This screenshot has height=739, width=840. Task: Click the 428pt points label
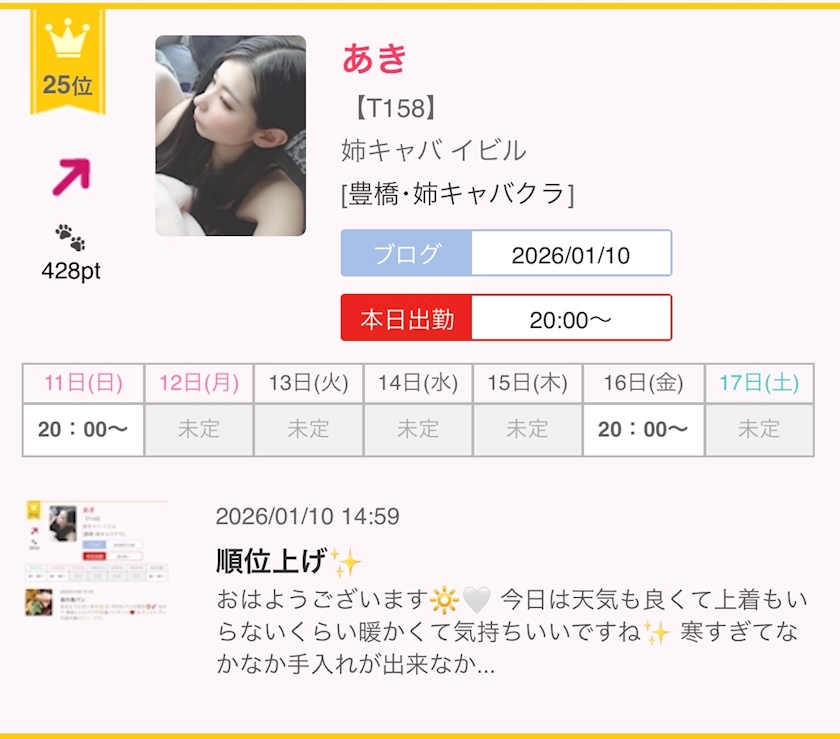[x=71, y=271]
